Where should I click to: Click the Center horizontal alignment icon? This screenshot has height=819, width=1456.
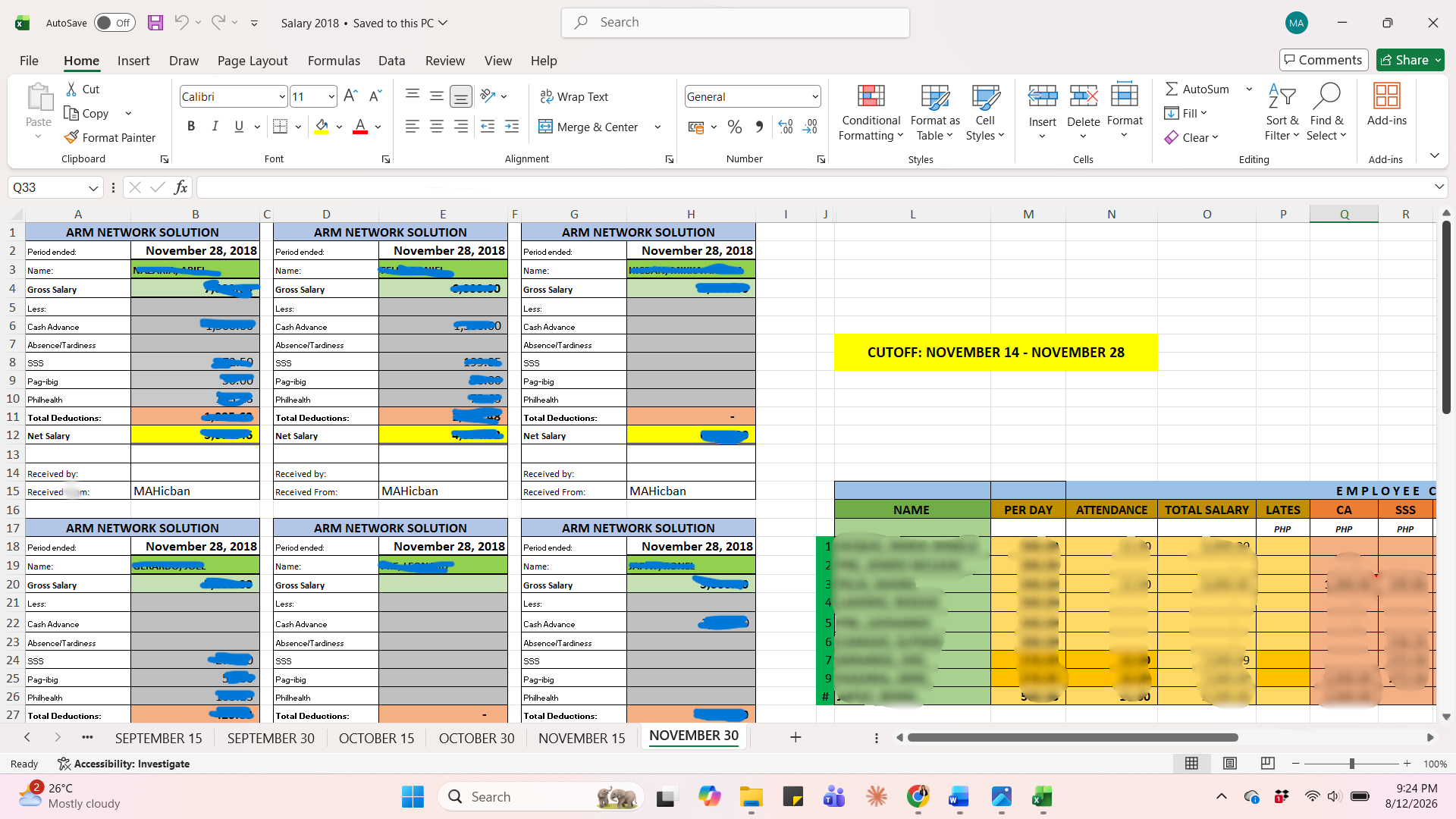437,127
